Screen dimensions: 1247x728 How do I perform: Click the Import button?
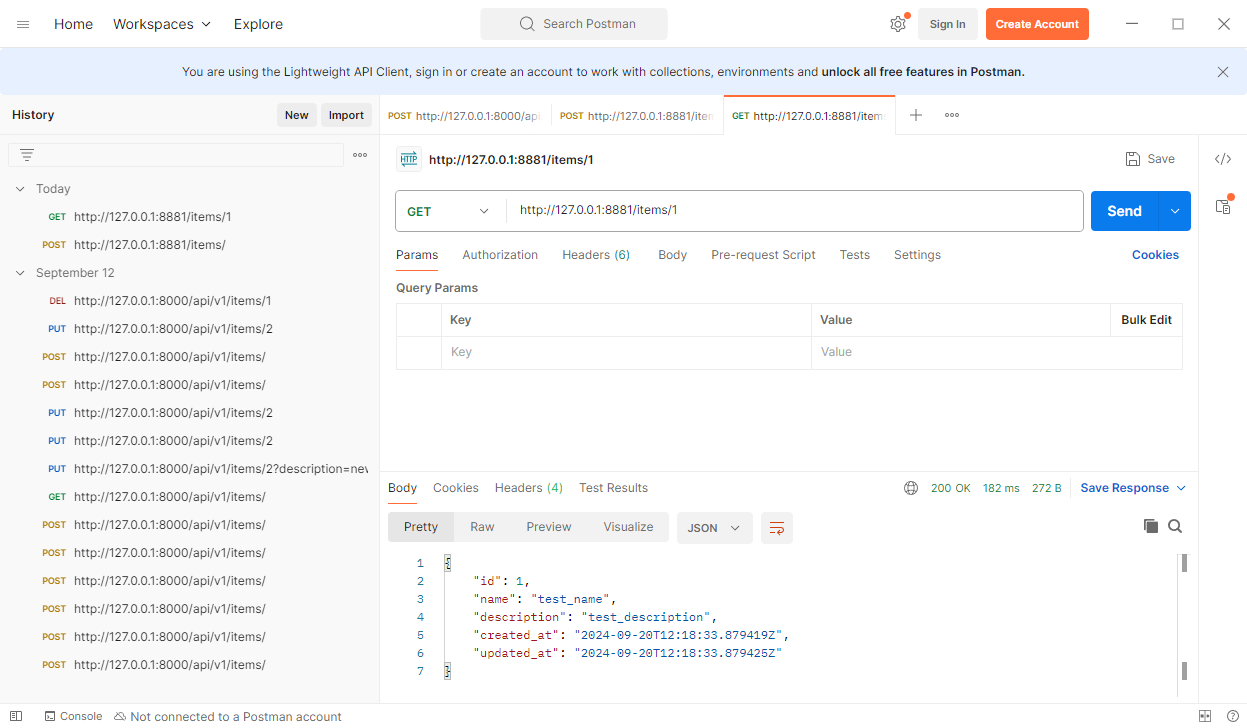pyautogui.click(x=346, y=115)
